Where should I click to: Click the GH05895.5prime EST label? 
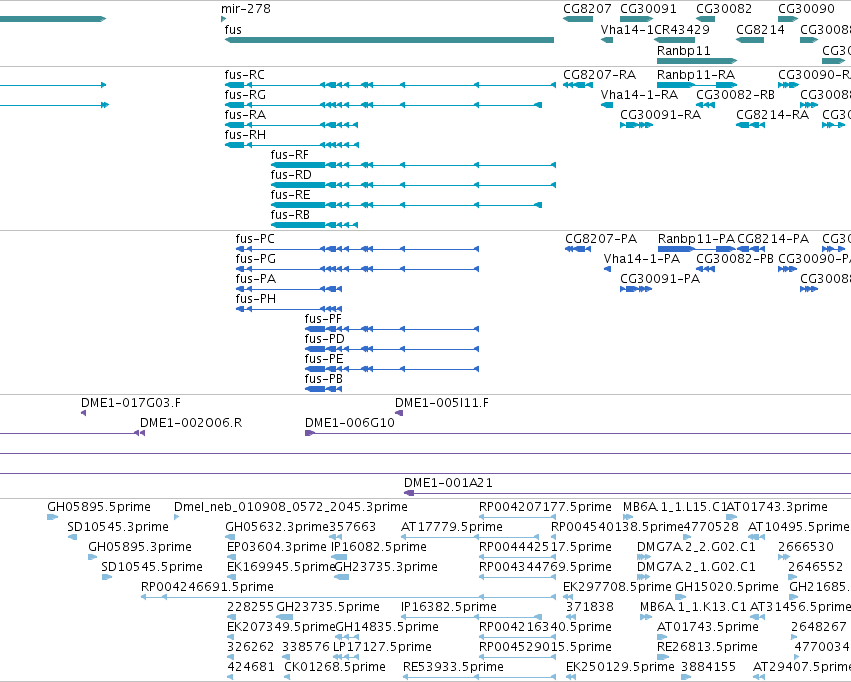tap(99, 507)
